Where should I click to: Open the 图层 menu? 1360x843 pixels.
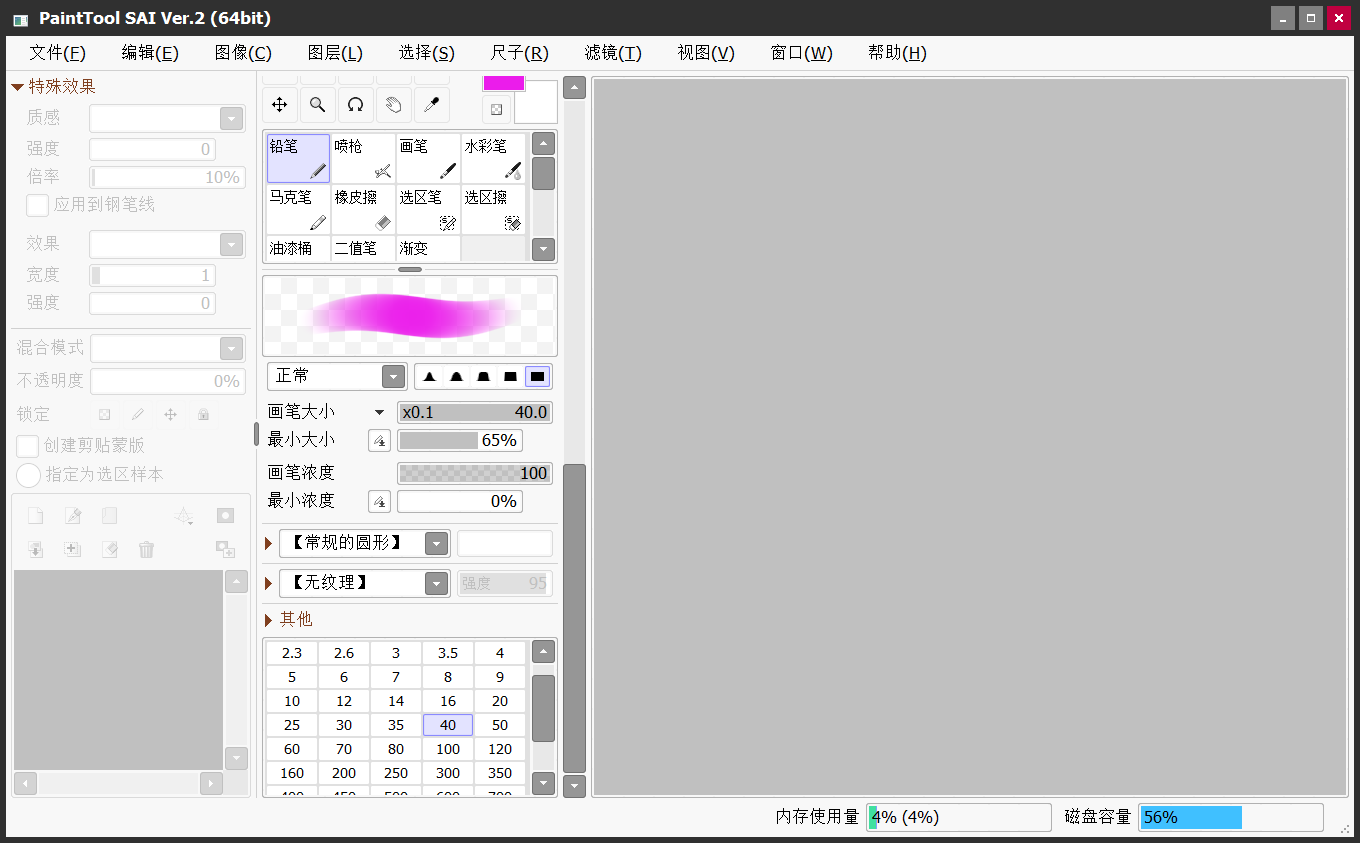point(336,52)
